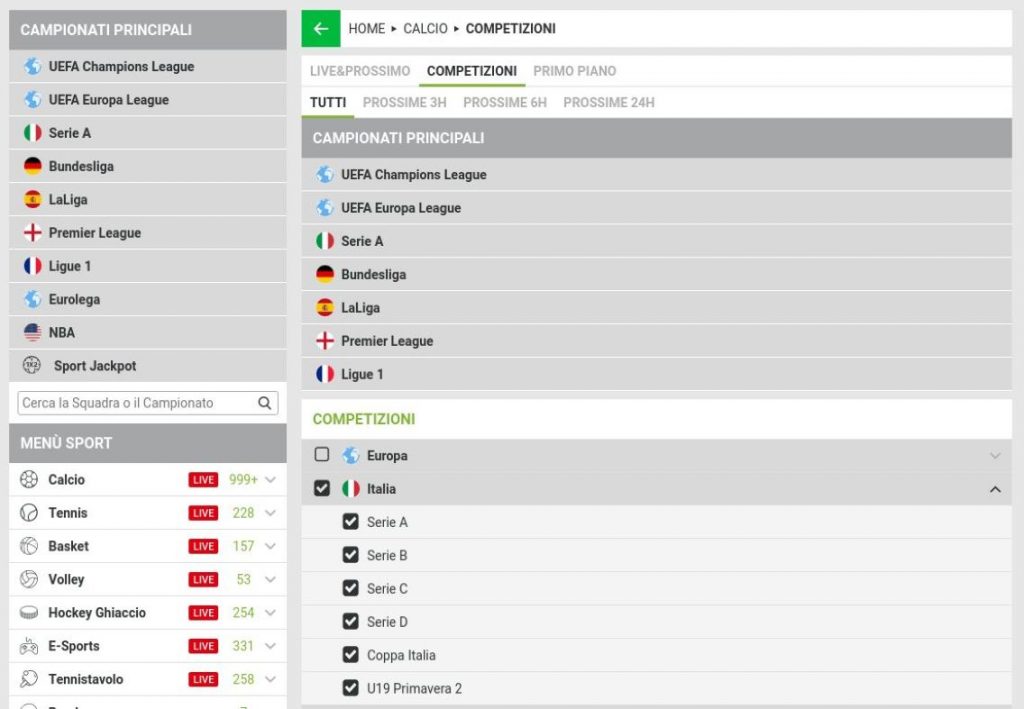Uncheck the U19 Primavera 2 checkbox
The height and width of the screenshot is (709, 1024).
click(x=351, y=688)
